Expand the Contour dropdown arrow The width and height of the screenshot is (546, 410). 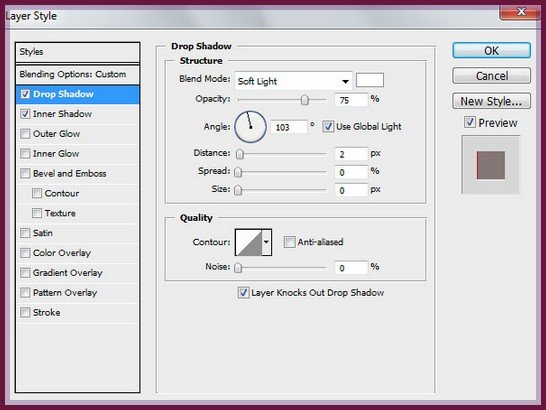coord(267,242)
